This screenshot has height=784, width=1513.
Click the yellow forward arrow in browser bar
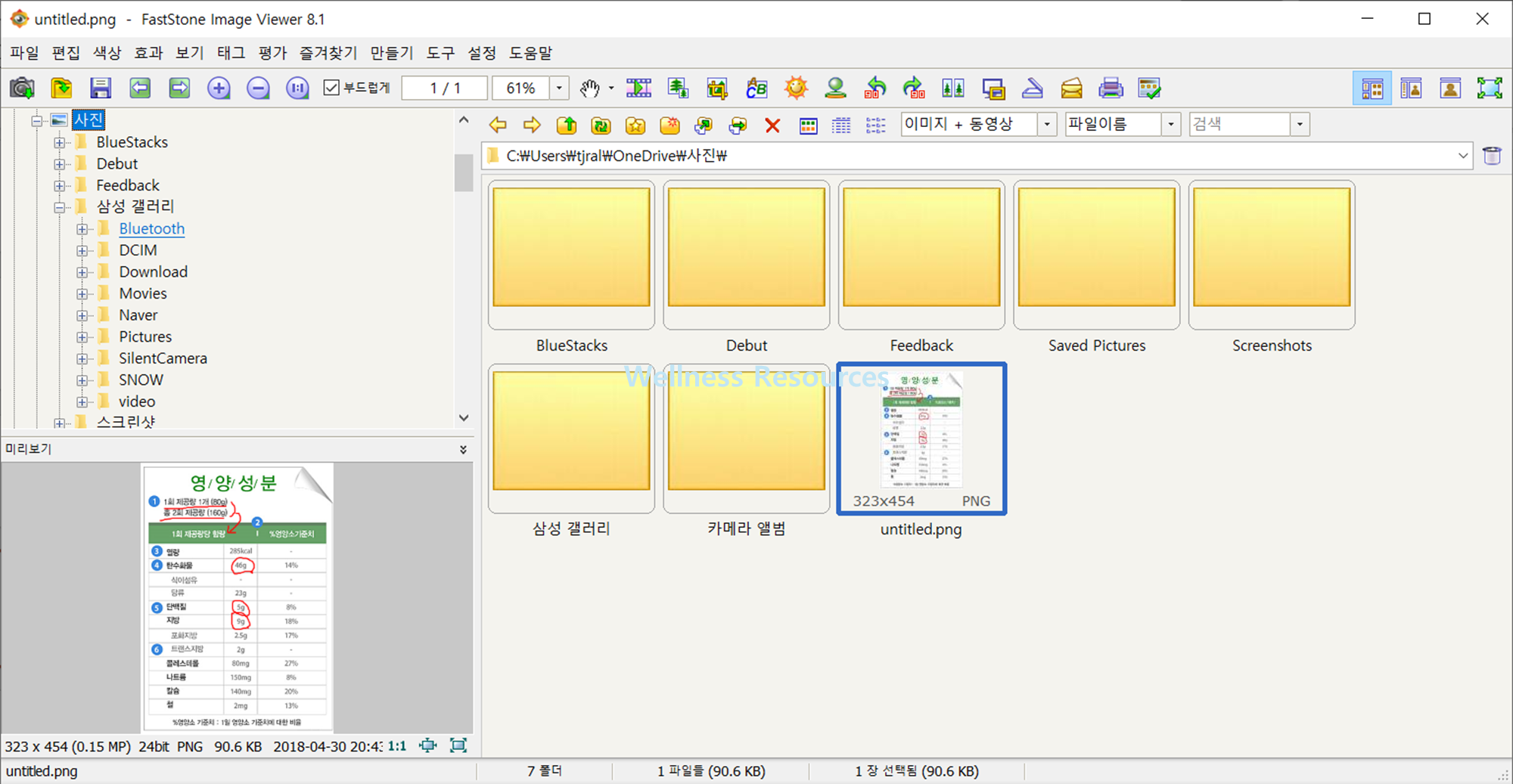532,125
